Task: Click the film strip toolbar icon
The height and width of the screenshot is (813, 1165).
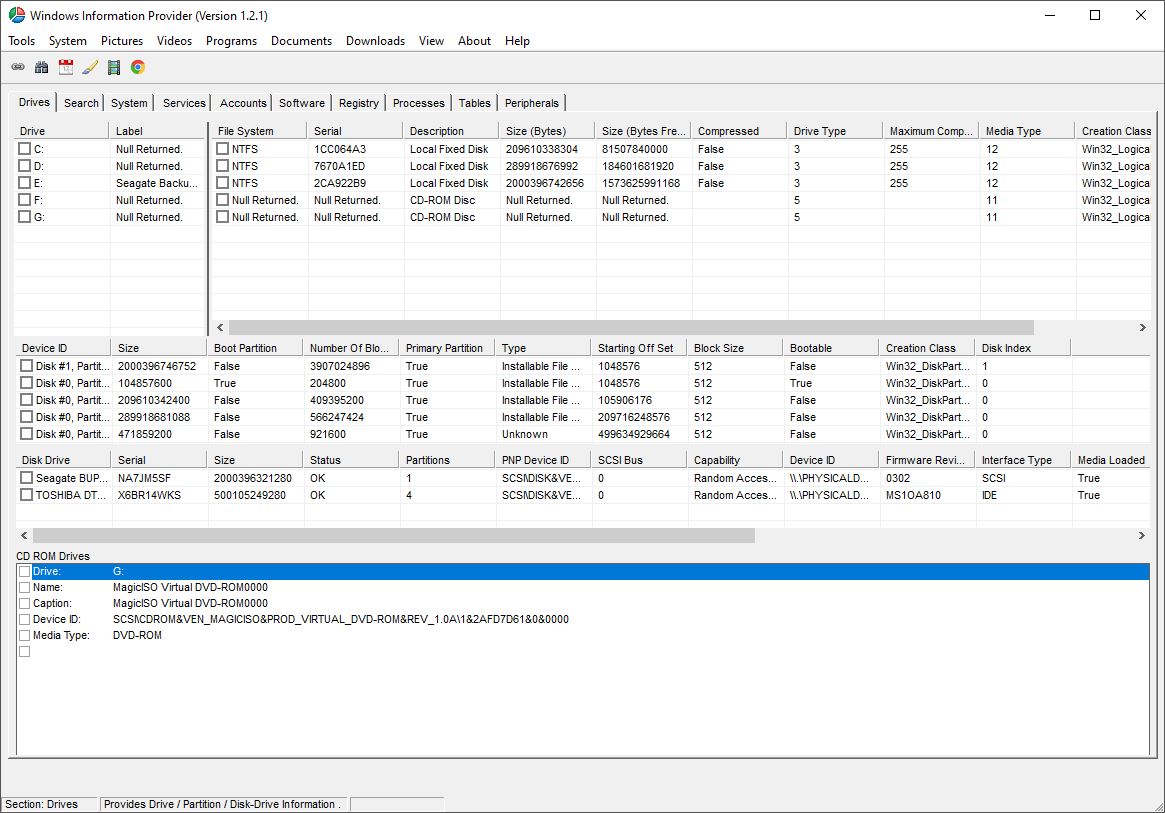Action: coord(113,67)
